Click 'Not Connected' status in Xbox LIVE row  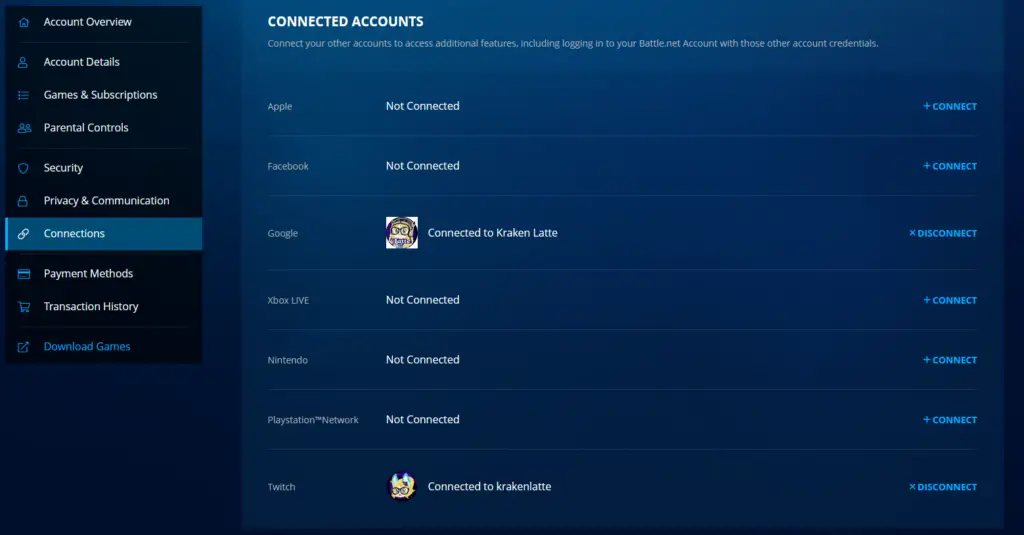423,300
